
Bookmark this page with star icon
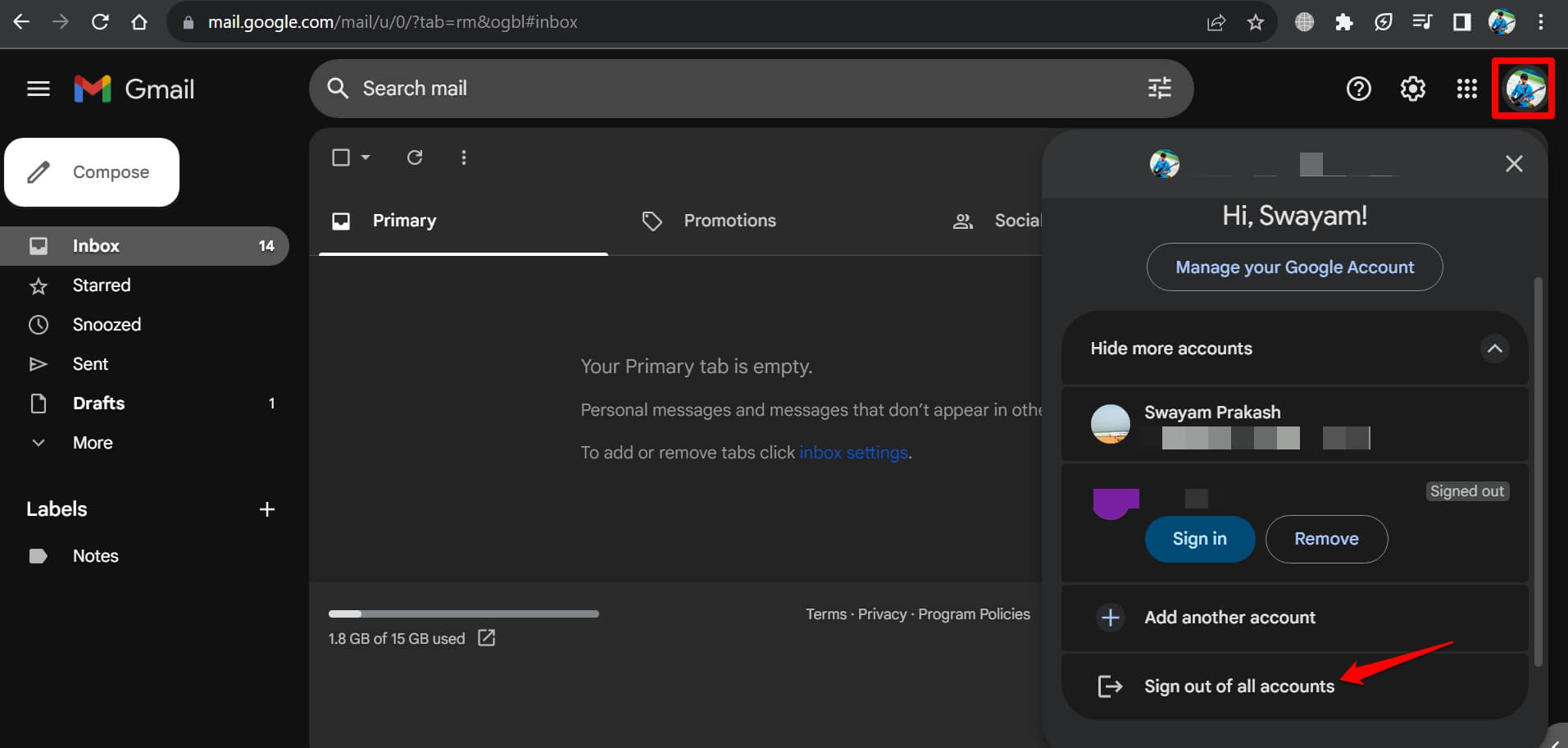point(1255,22)
